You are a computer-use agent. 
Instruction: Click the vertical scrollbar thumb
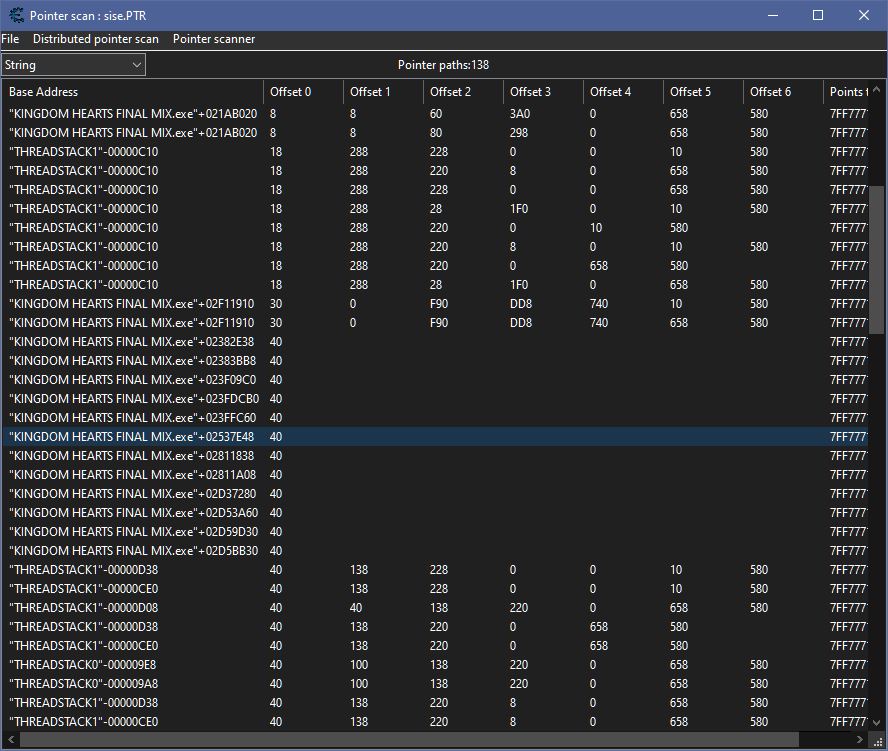pyautogui.click(x=877, y=258)
